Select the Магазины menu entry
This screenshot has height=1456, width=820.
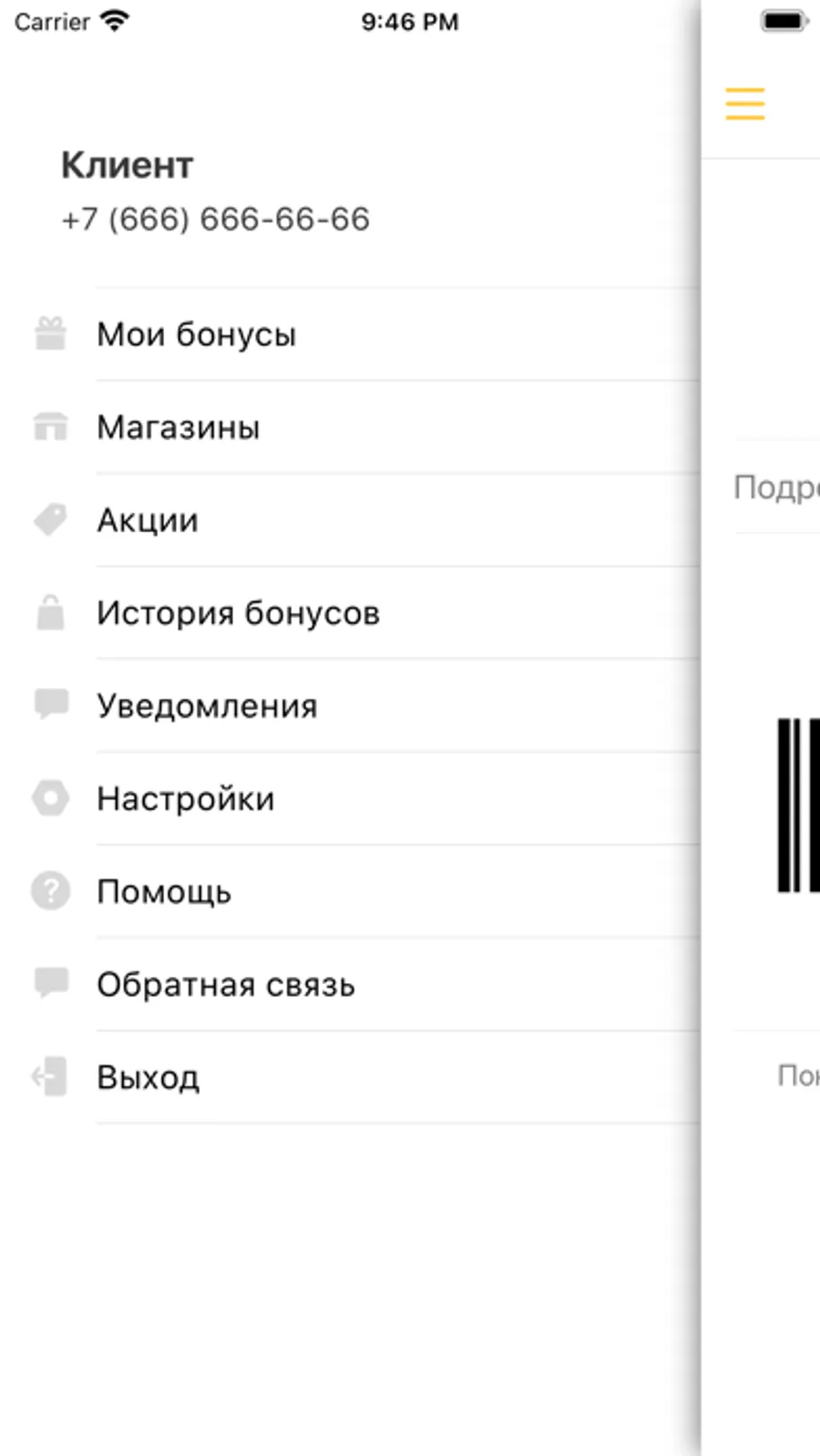pyautogui.click(x=179, y=427)
